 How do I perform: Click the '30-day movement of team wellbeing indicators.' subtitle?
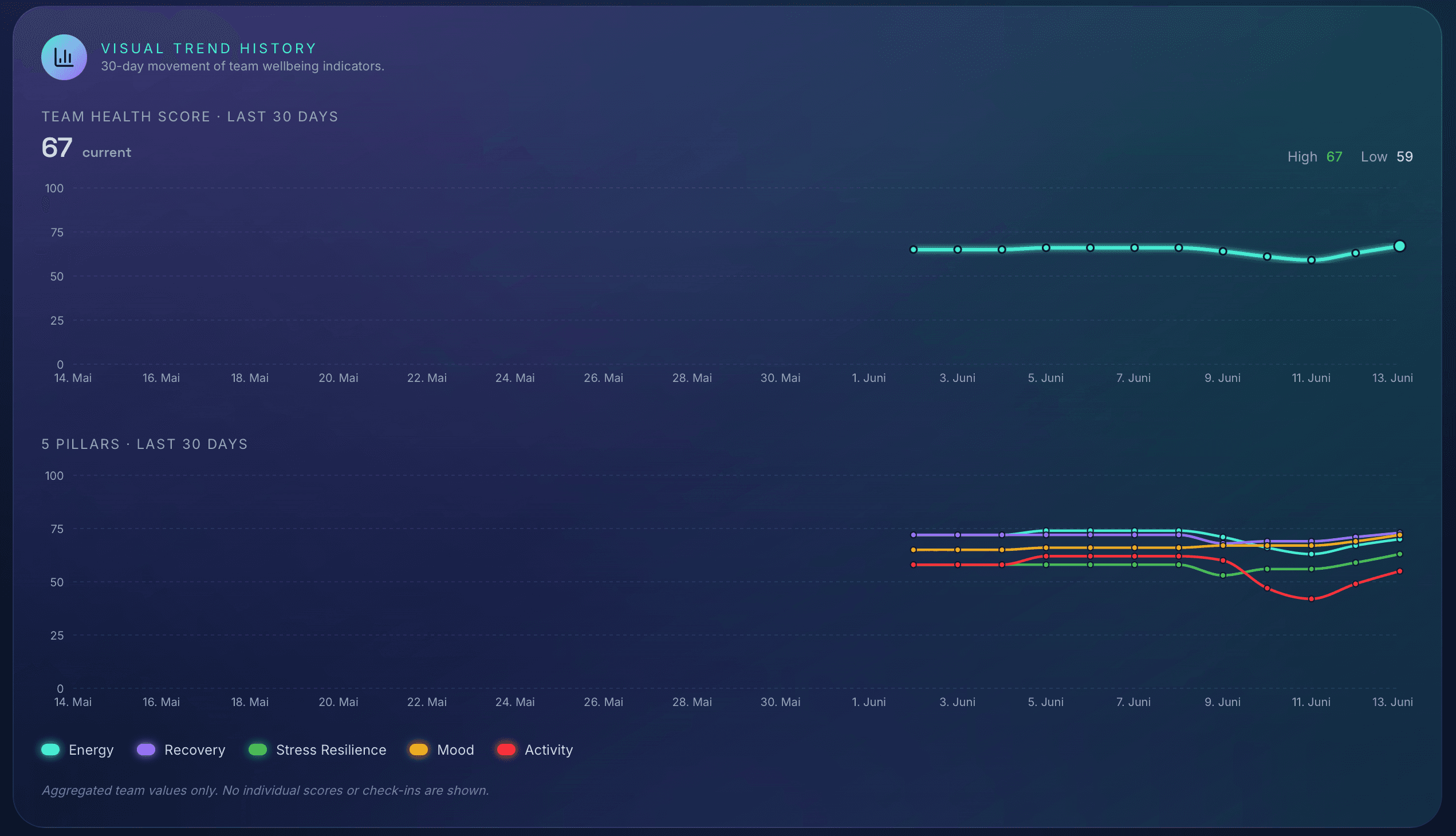[x=242, y=66]
